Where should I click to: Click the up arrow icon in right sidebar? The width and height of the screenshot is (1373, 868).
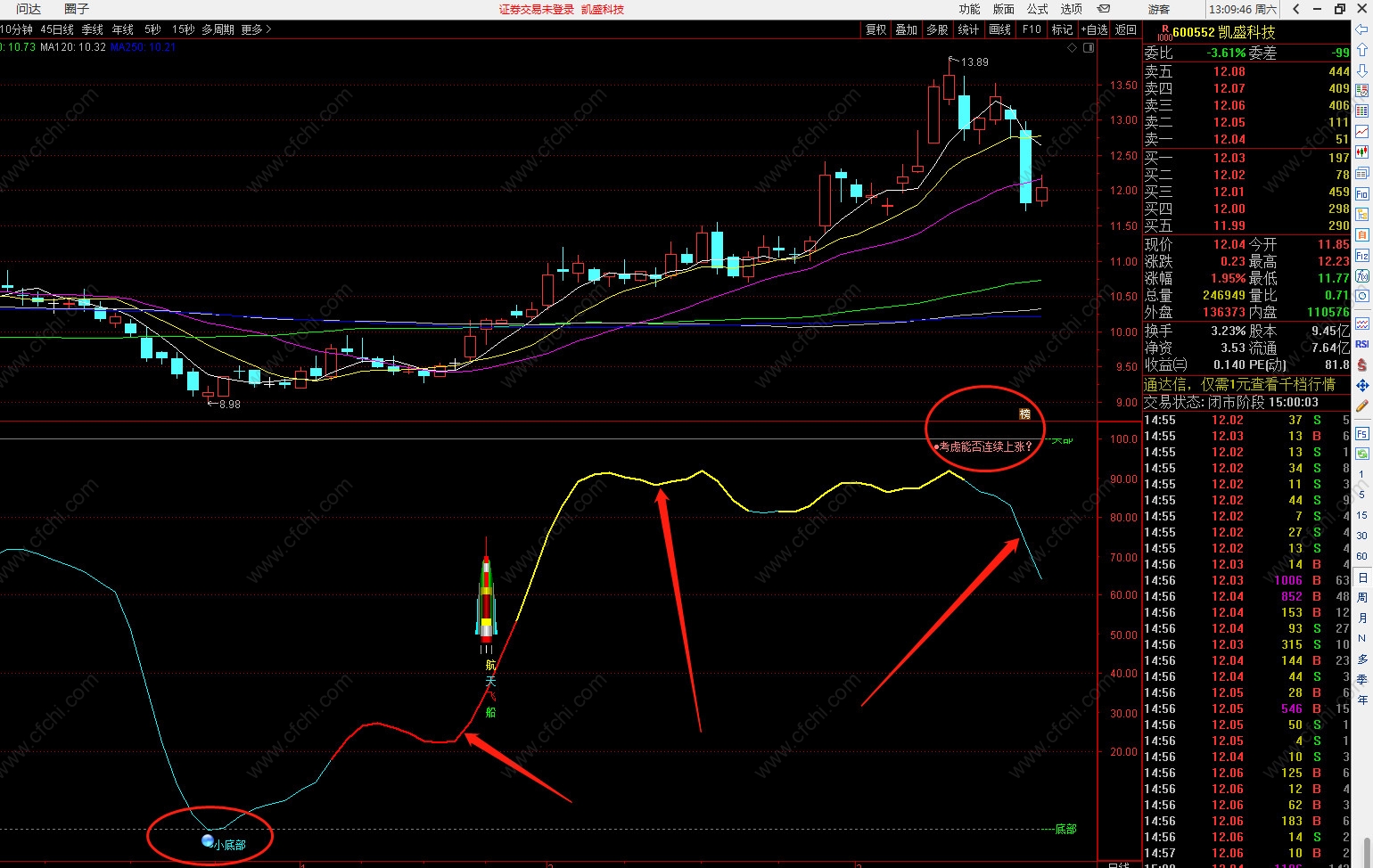(x=1361, y=50)
